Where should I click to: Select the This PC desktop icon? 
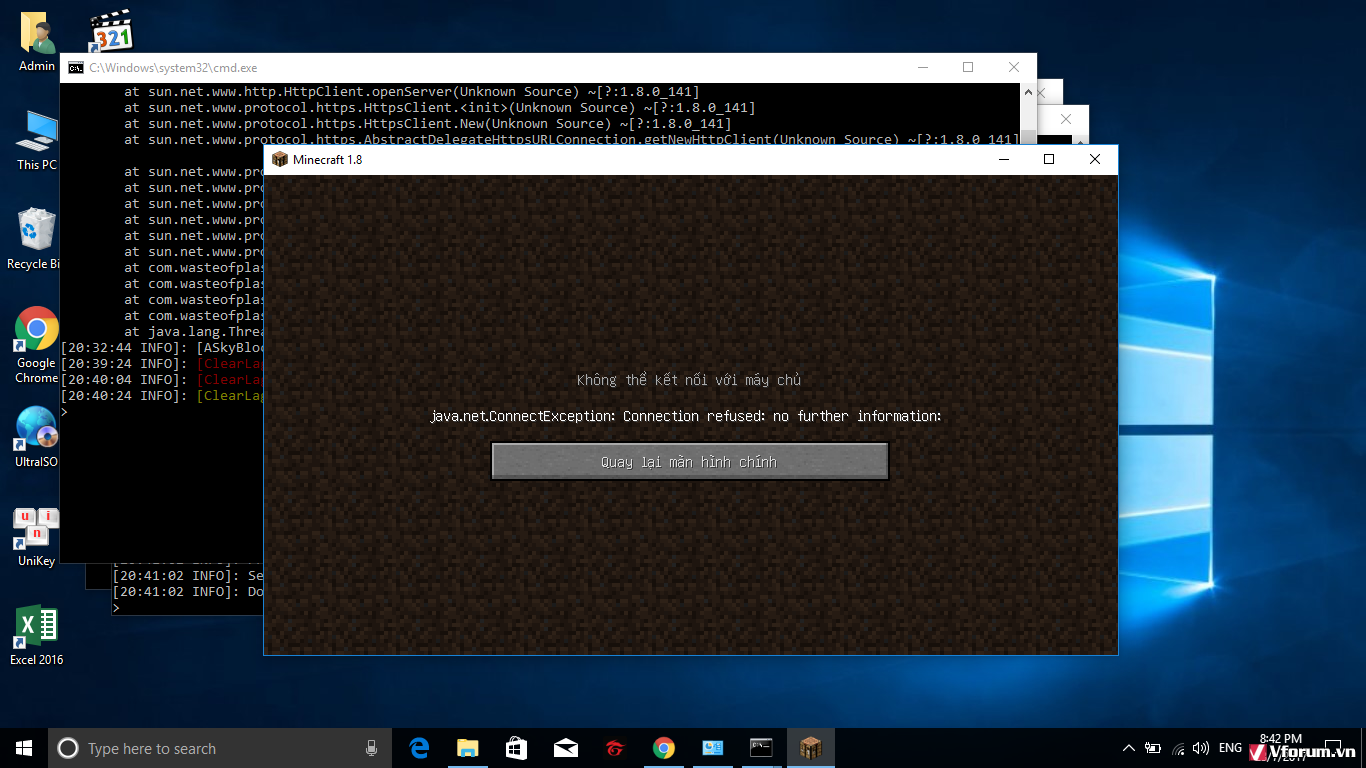37,140
